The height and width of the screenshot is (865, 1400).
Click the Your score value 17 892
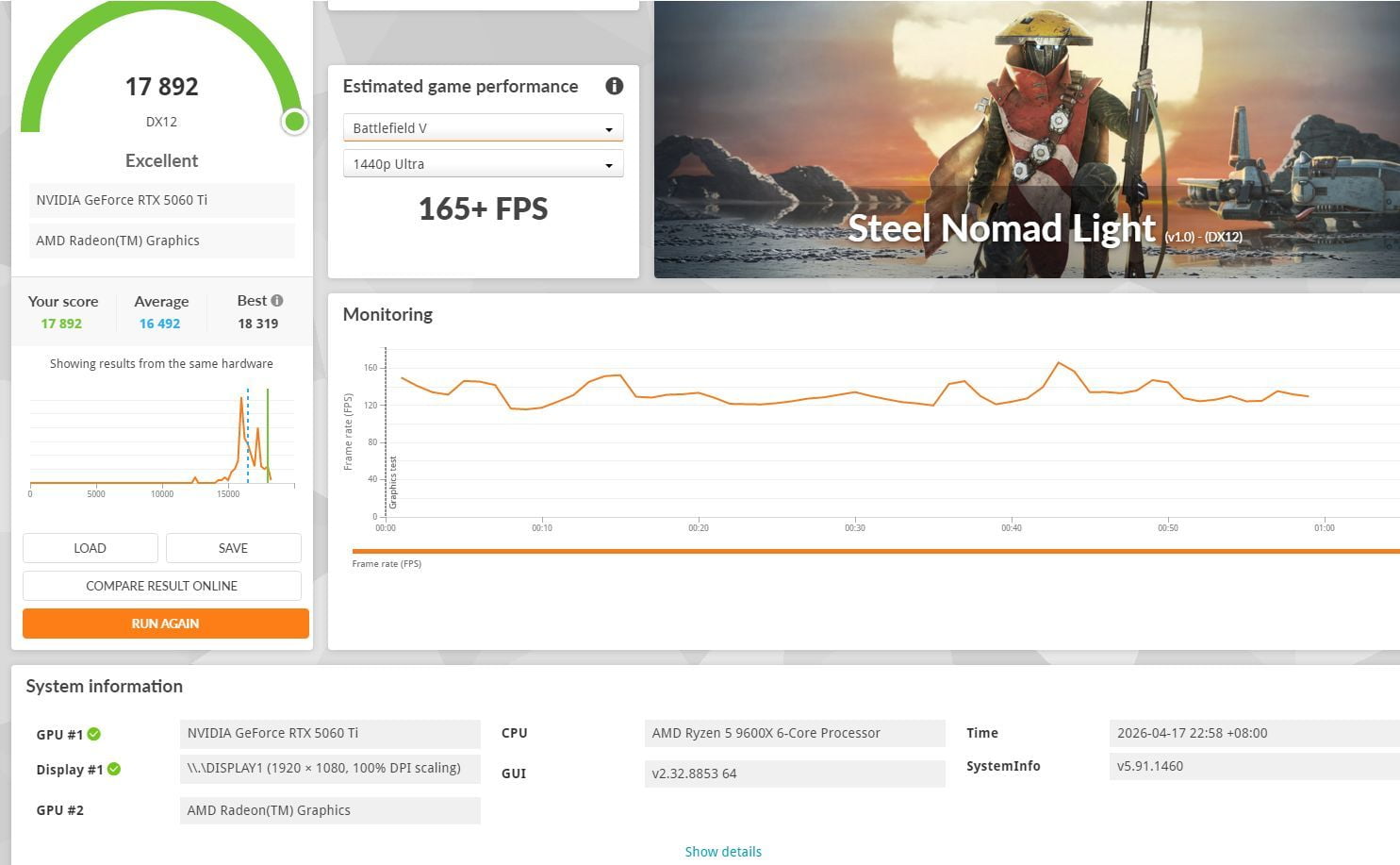pos(61,324)
